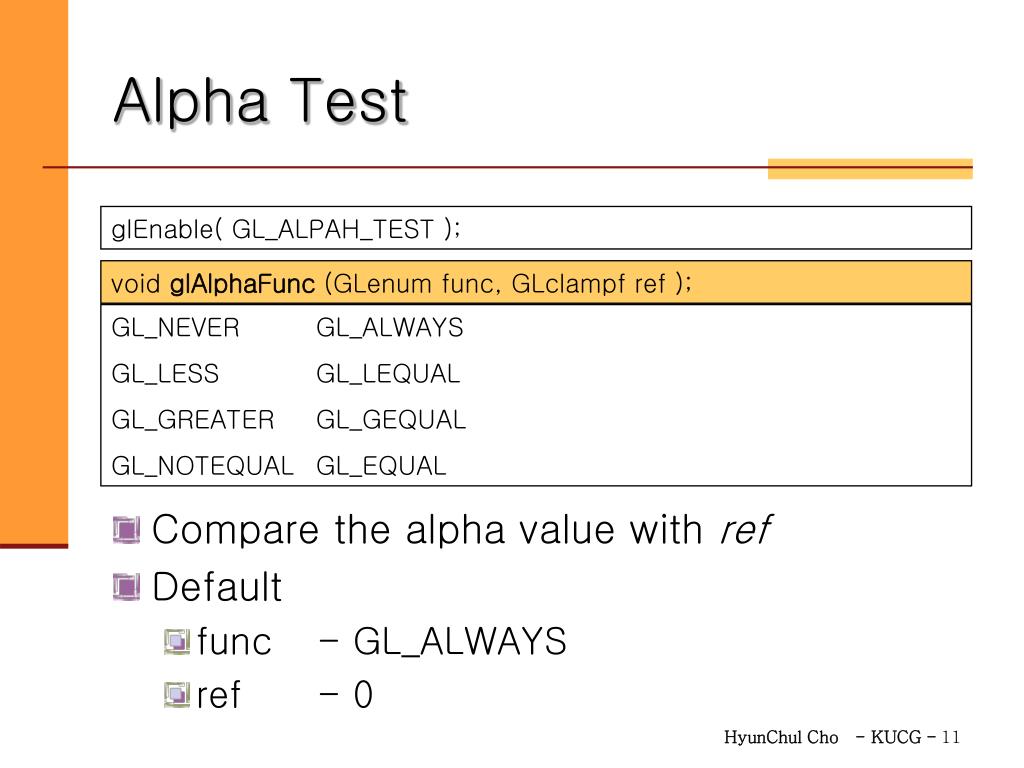
Task: Click GL_EQUAL in the table
Action: coord(381,466)
